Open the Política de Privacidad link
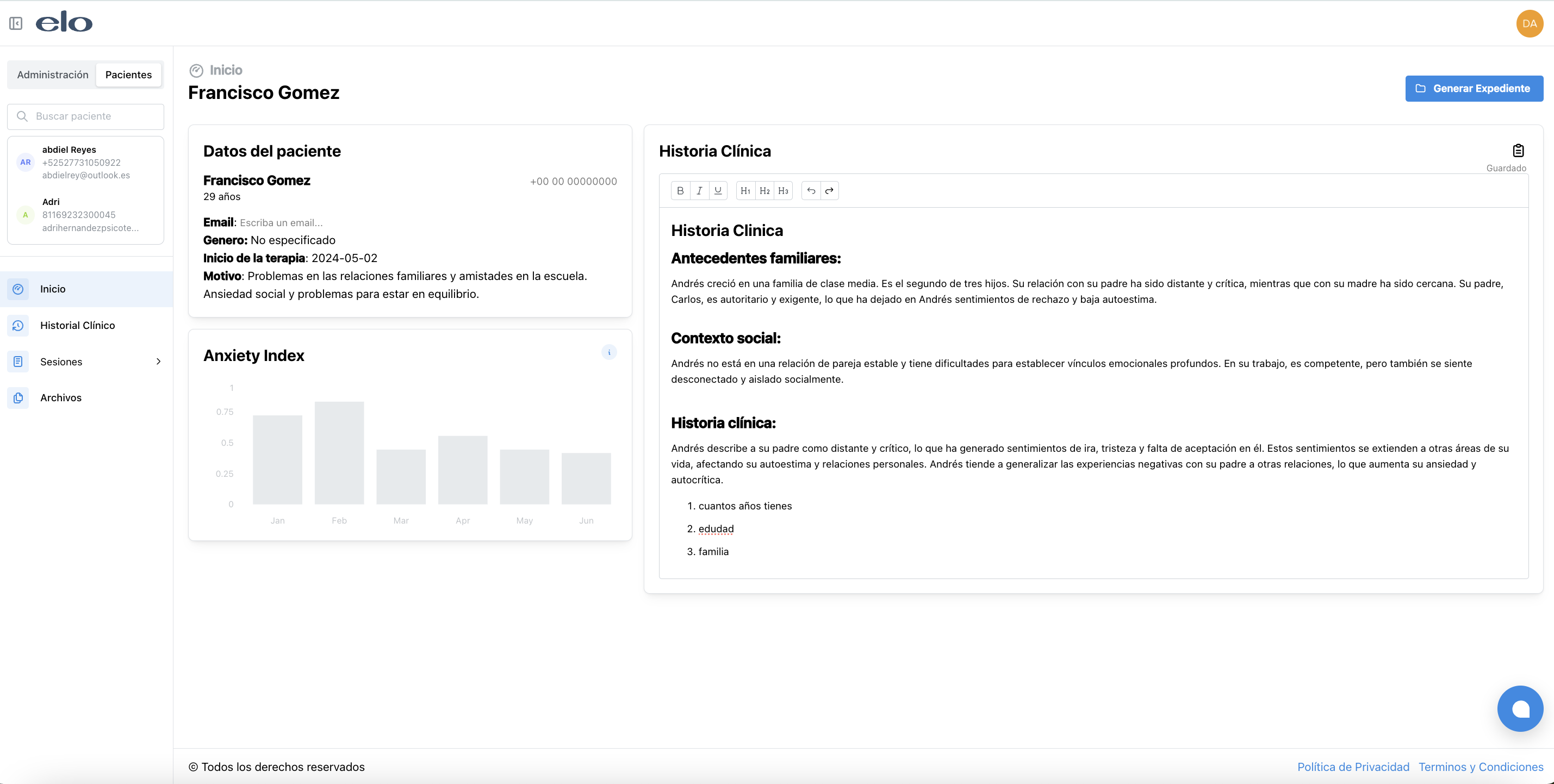Screen dimensions: 1554x784 click(1353, 767)
